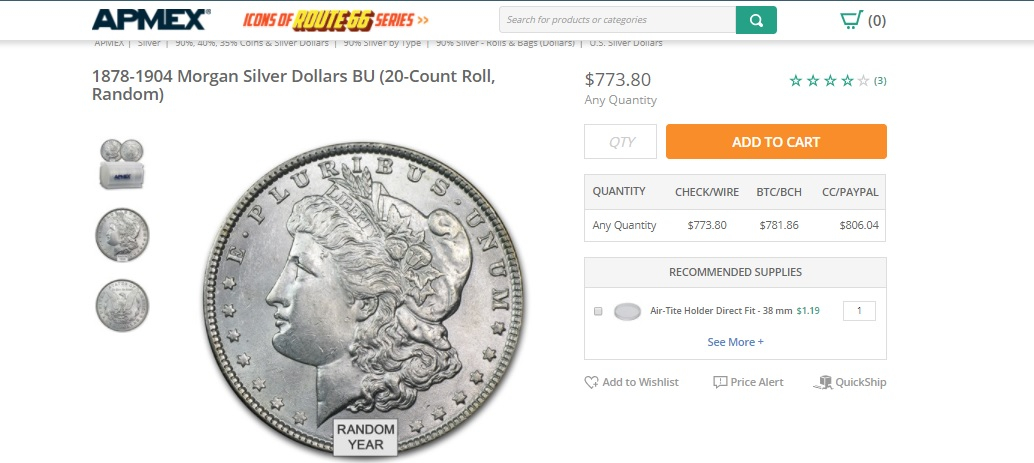Click the QTY input field
This screenshot has height=463, width=1034.
pyautogui.click(x=621, y=142)
